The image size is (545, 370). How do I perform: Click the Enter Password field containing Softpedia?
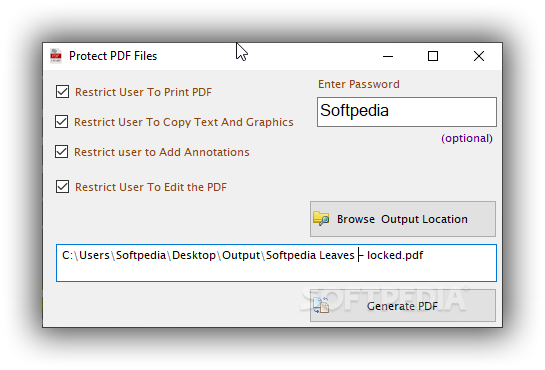[407, 112]
